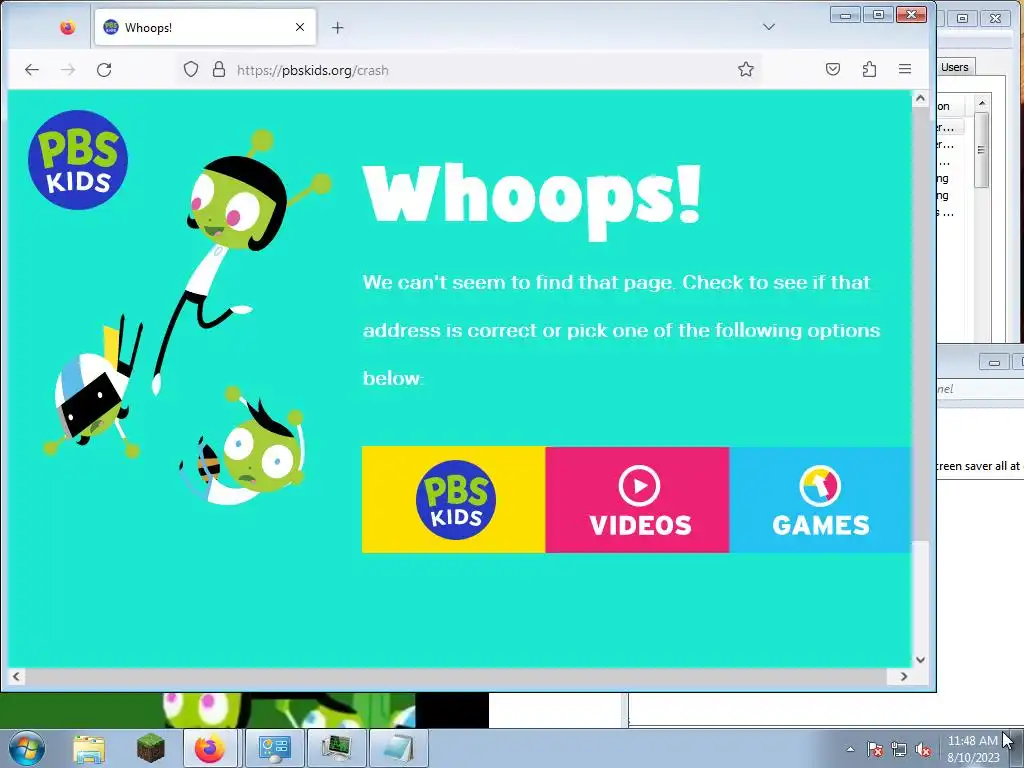Open the Extensions puzzle icon

click(x=869, y=69)
